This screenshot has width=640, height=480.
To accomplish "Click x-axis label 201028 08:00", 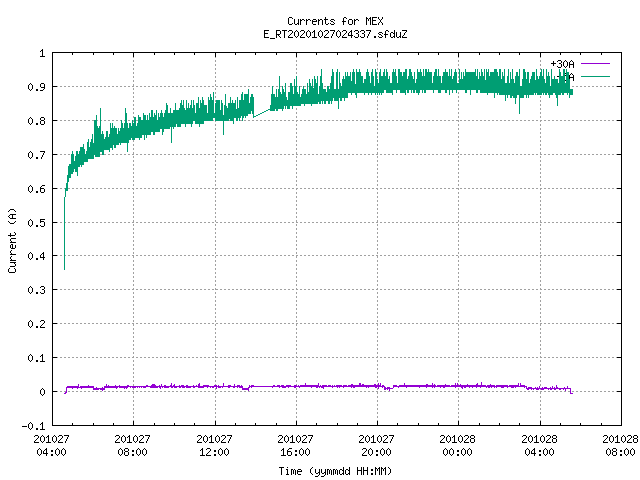I will click(620, 445).
